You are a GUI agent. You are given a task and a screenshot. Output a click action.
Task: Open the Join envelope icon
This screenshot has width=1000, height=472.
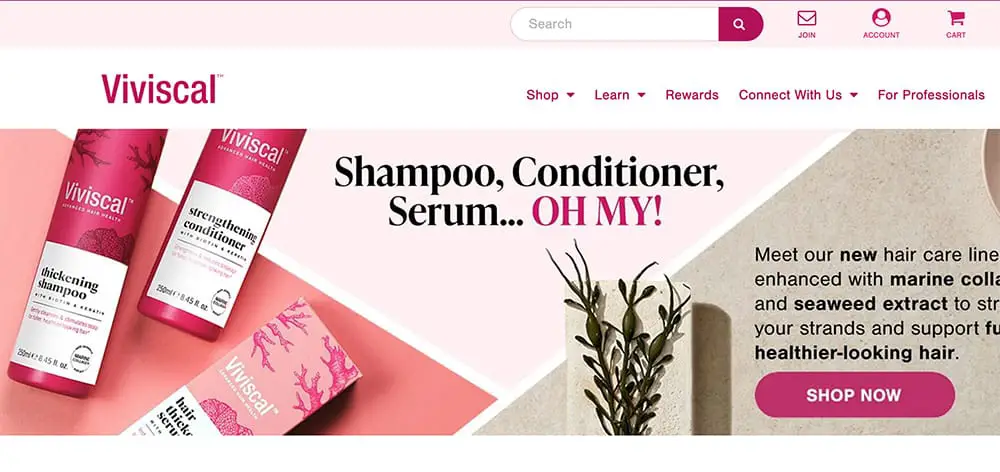click(x=807, y=18)
